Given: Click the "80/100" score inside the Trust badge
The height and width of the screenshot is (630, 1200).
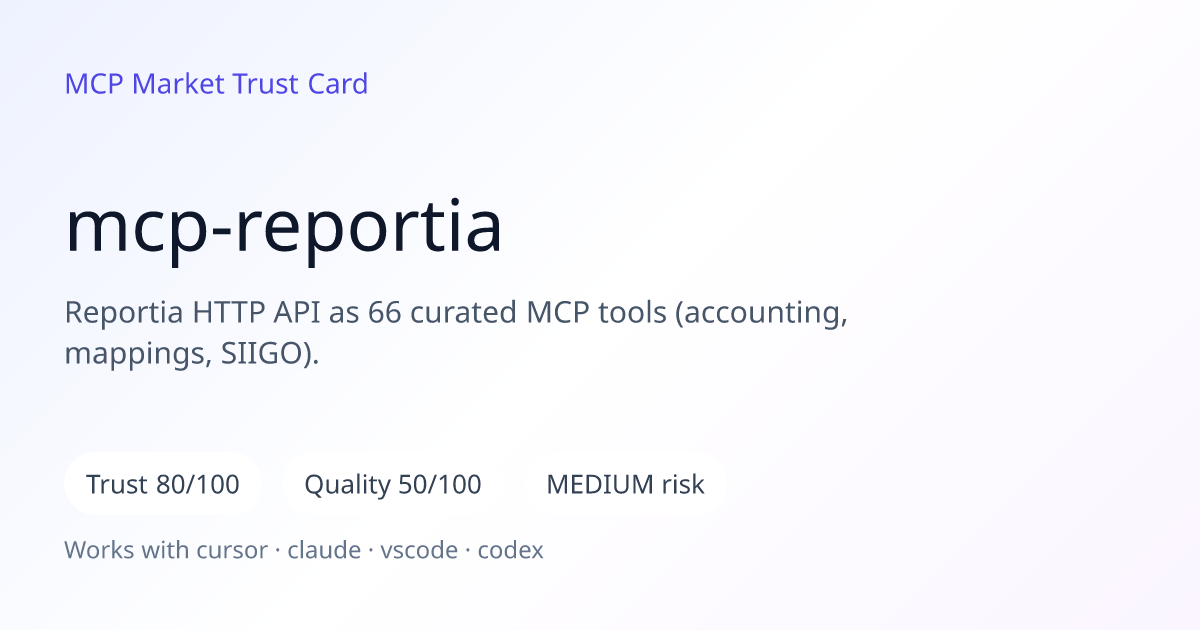Looking at the screenshot, I should [198, 485].
